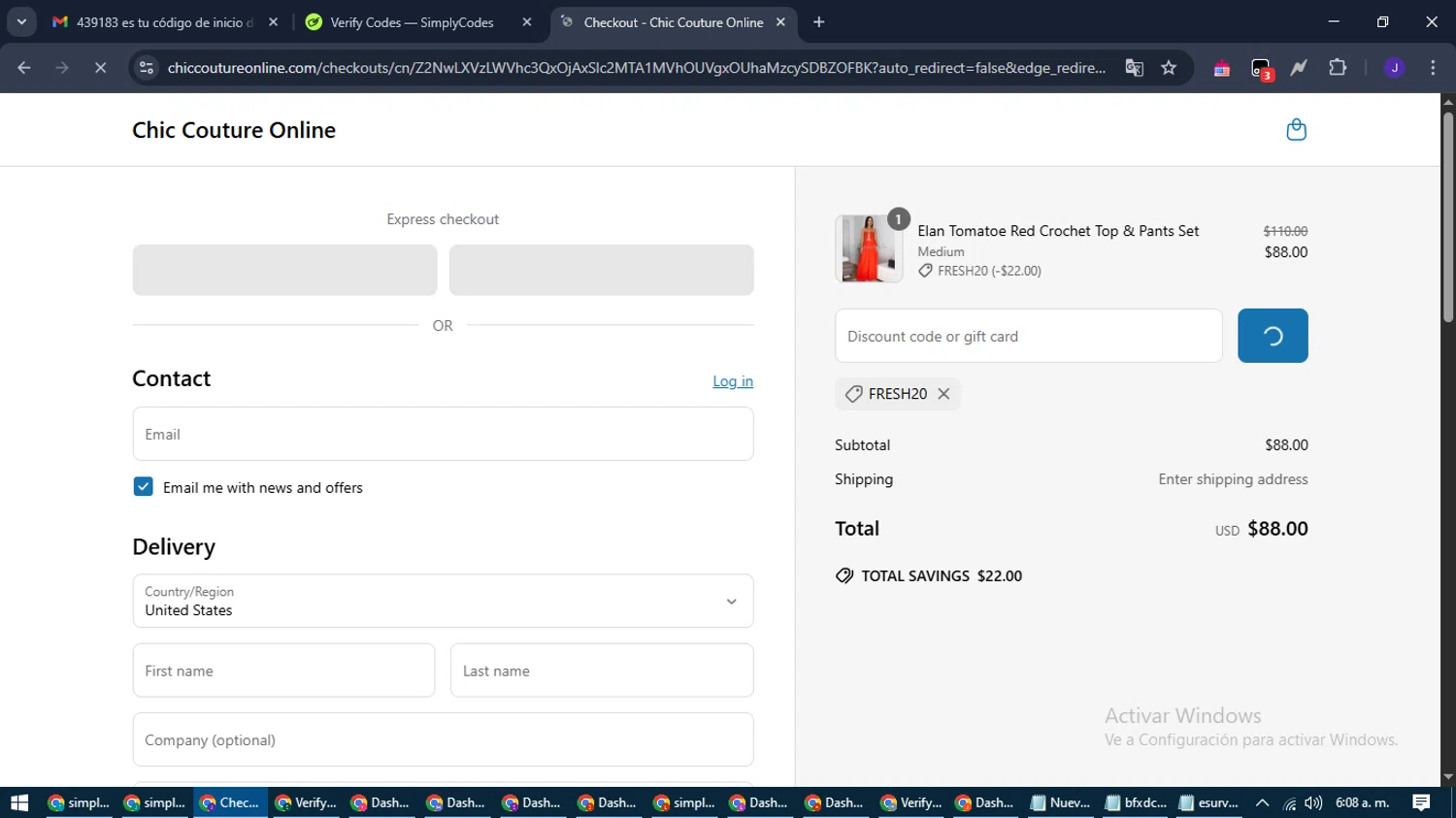Click the First name field
Viewport: 1456px width, 818px height.
click(283, 671)
